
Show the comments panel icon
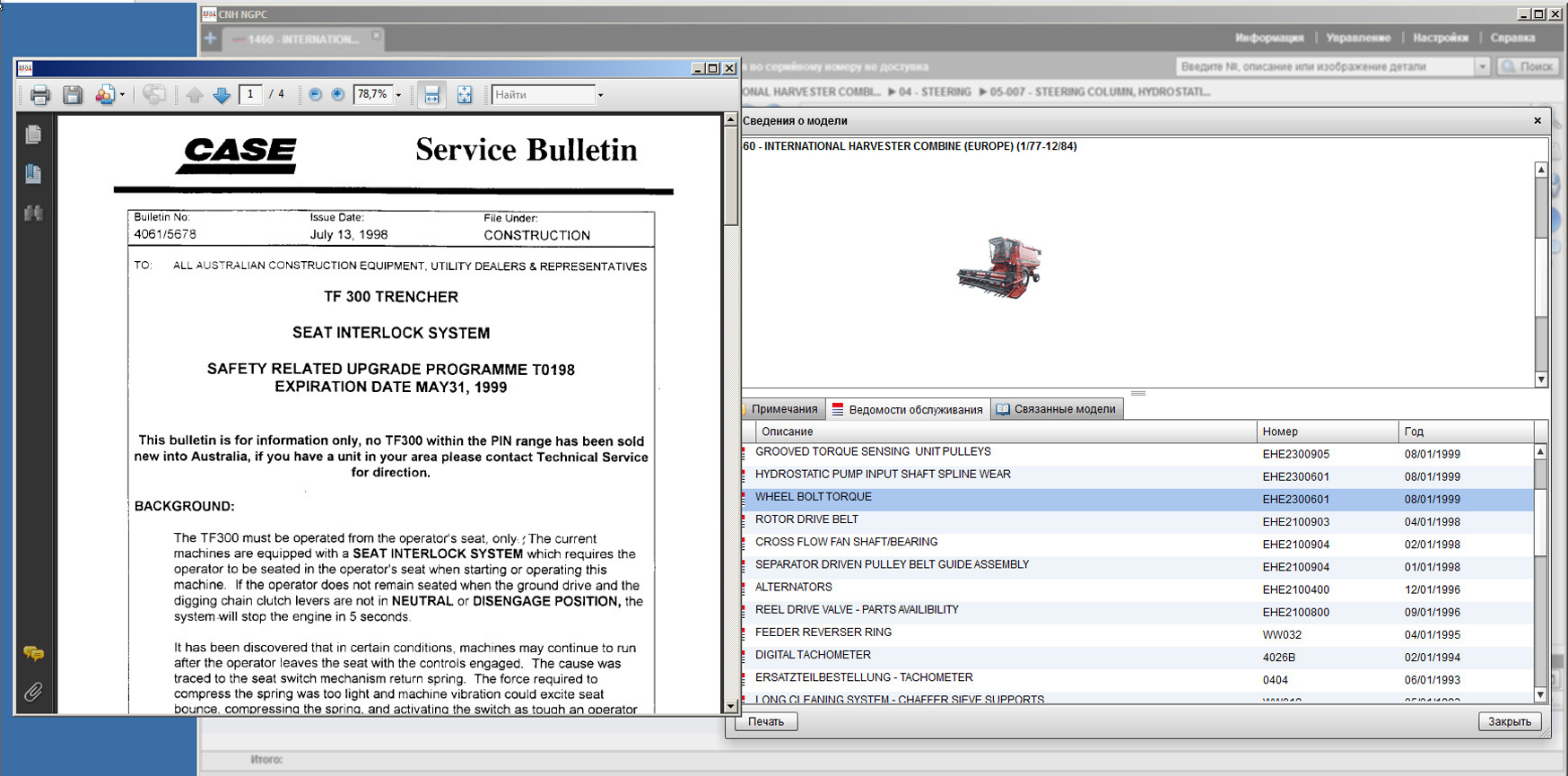33,654
